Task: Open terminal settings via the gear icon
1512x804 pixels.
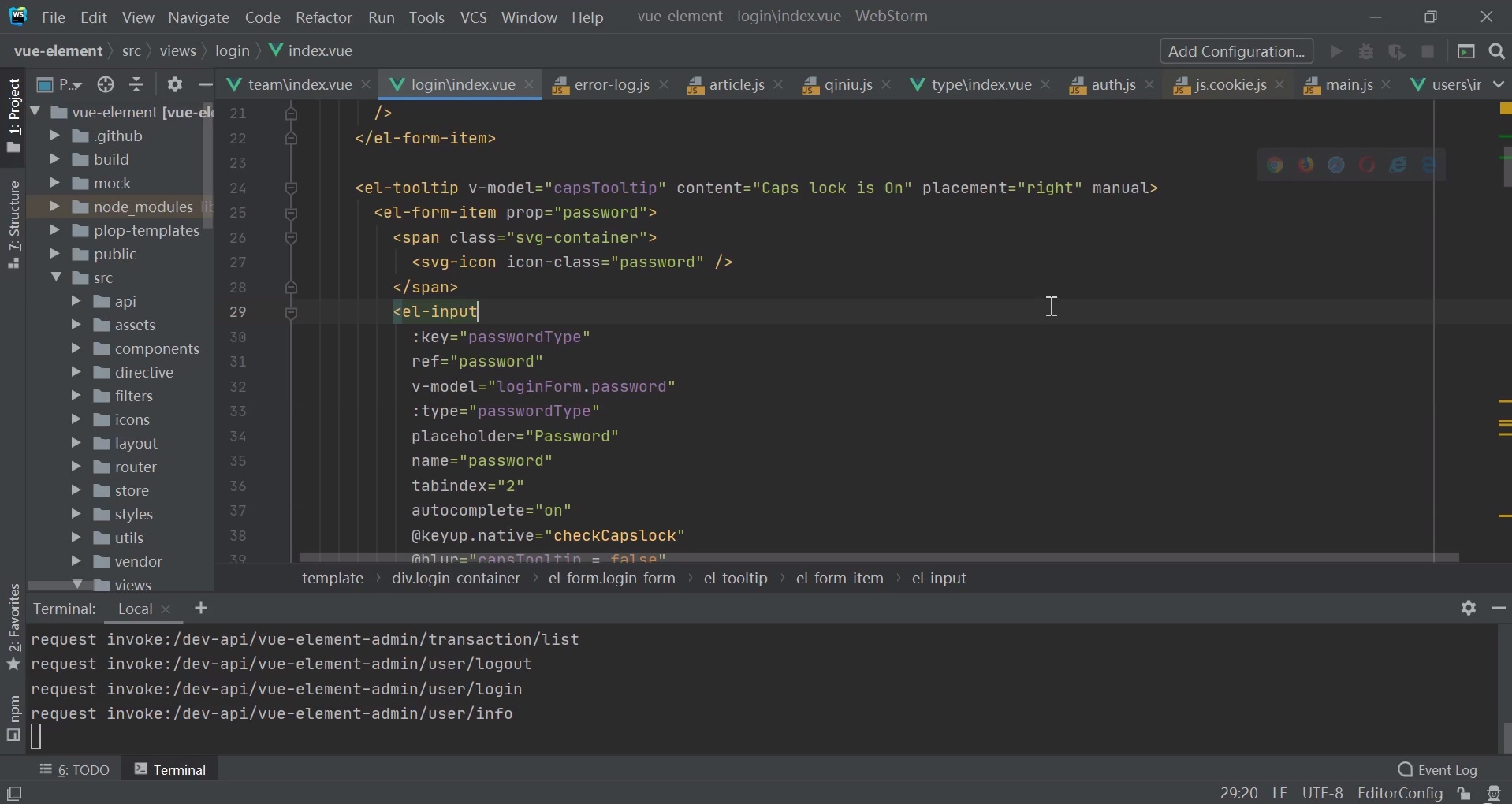Action: 1469,609
